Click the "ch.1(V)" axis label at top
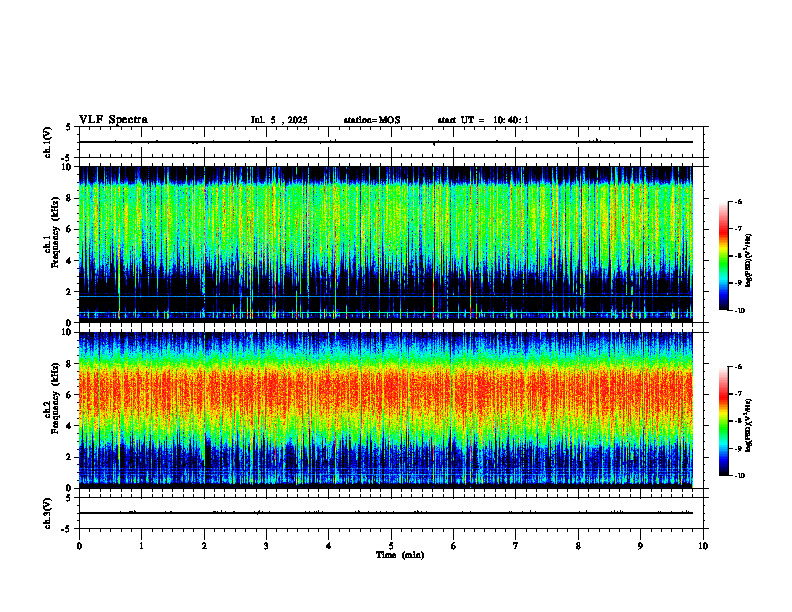Screen dimensions: 792x612 tap(47, 142)
